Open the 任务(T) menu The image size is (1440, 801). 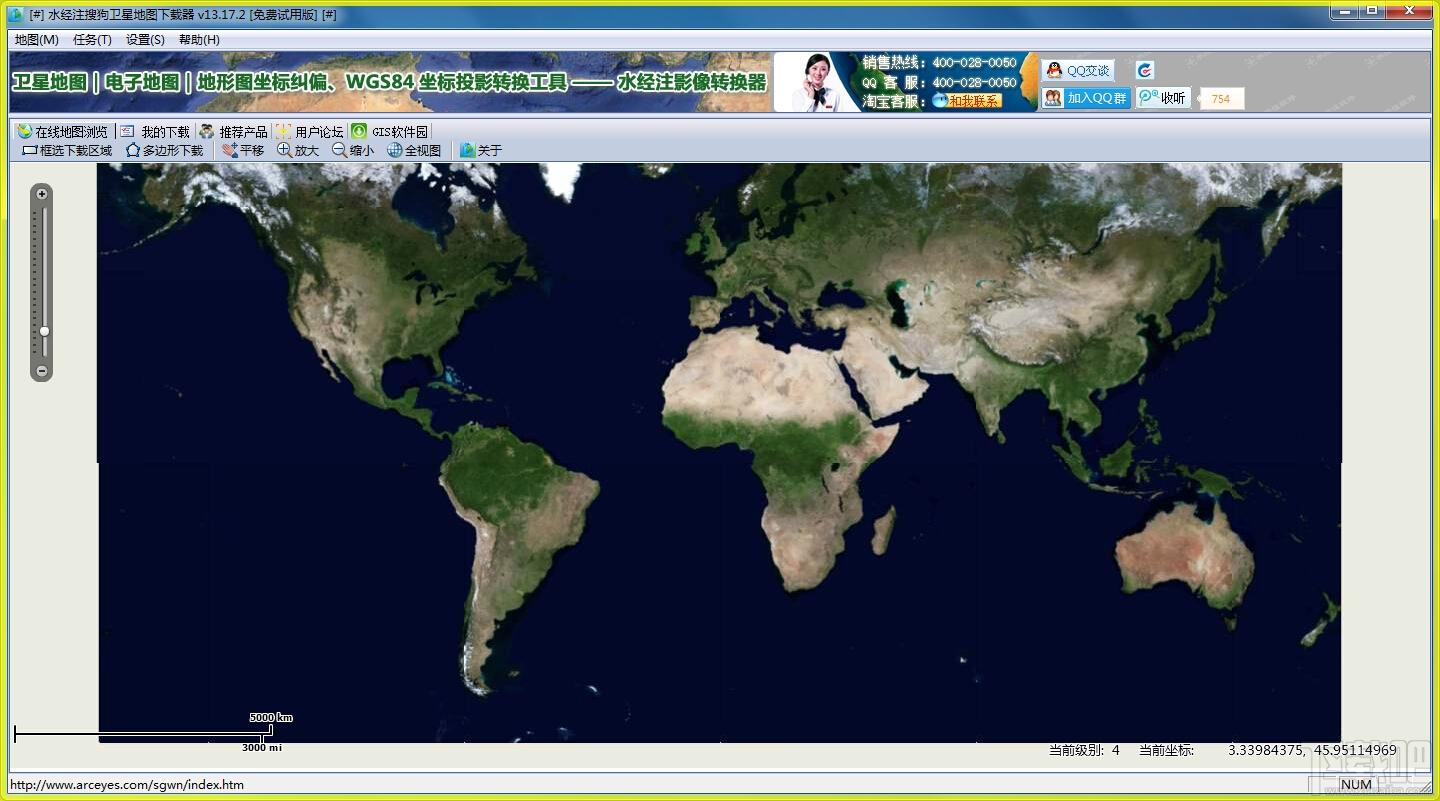(x=92, y=40)
